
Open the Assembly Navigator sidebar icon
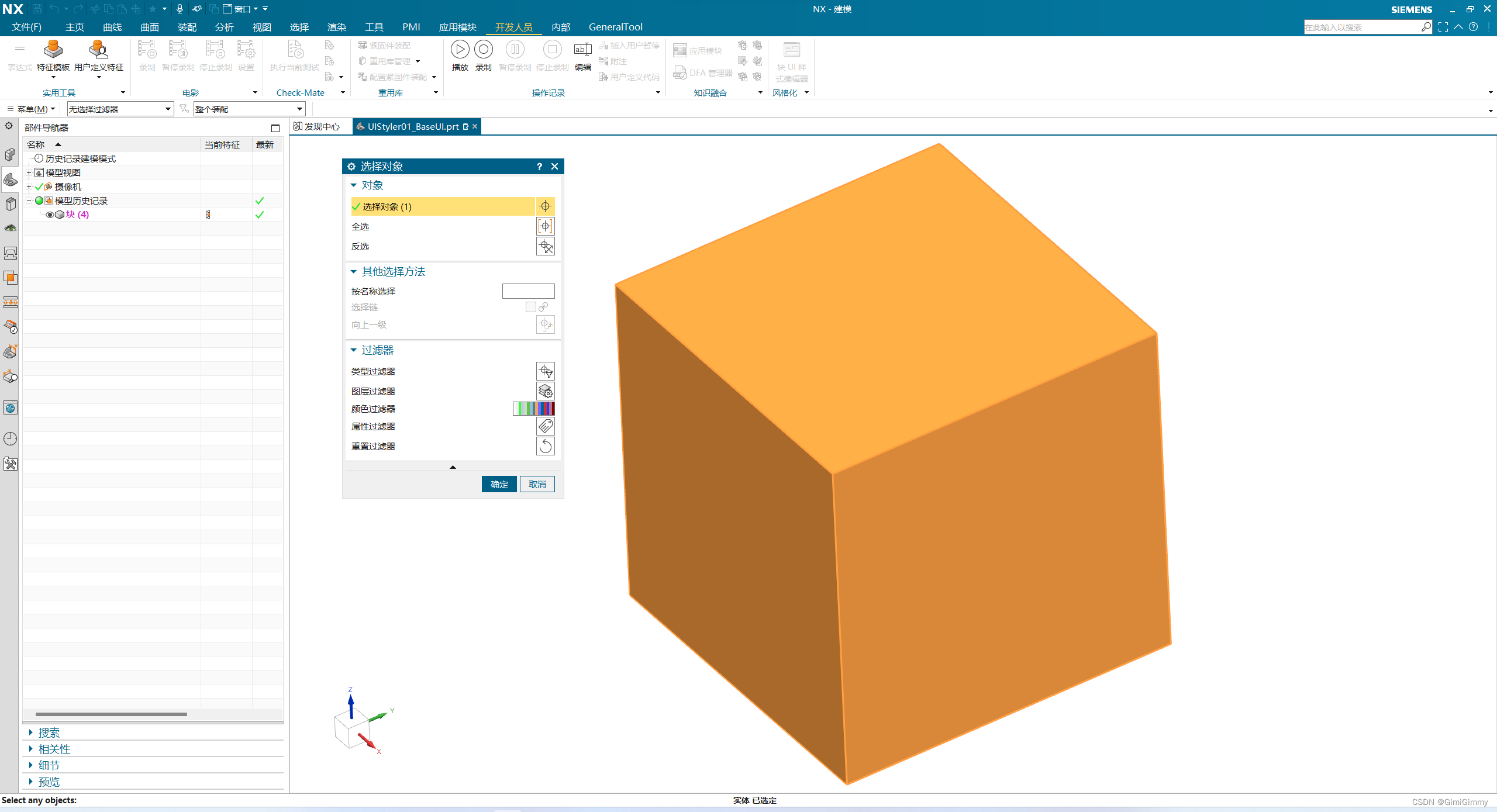[x=11, y=155]
